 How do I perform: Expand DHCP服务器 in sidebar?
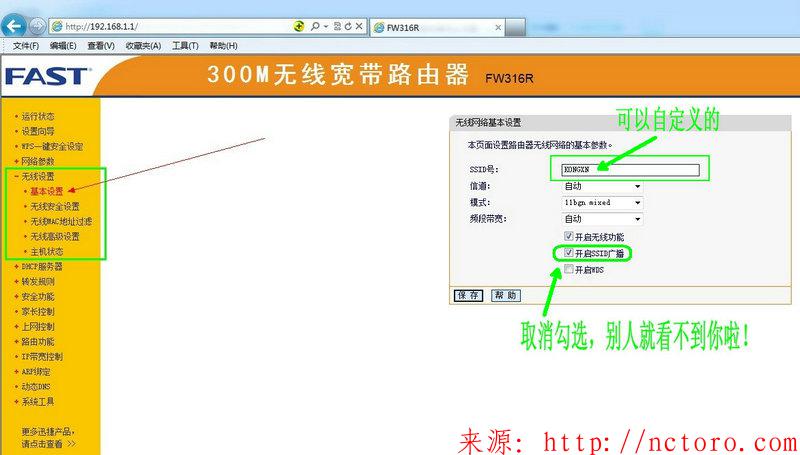[42, 267]
